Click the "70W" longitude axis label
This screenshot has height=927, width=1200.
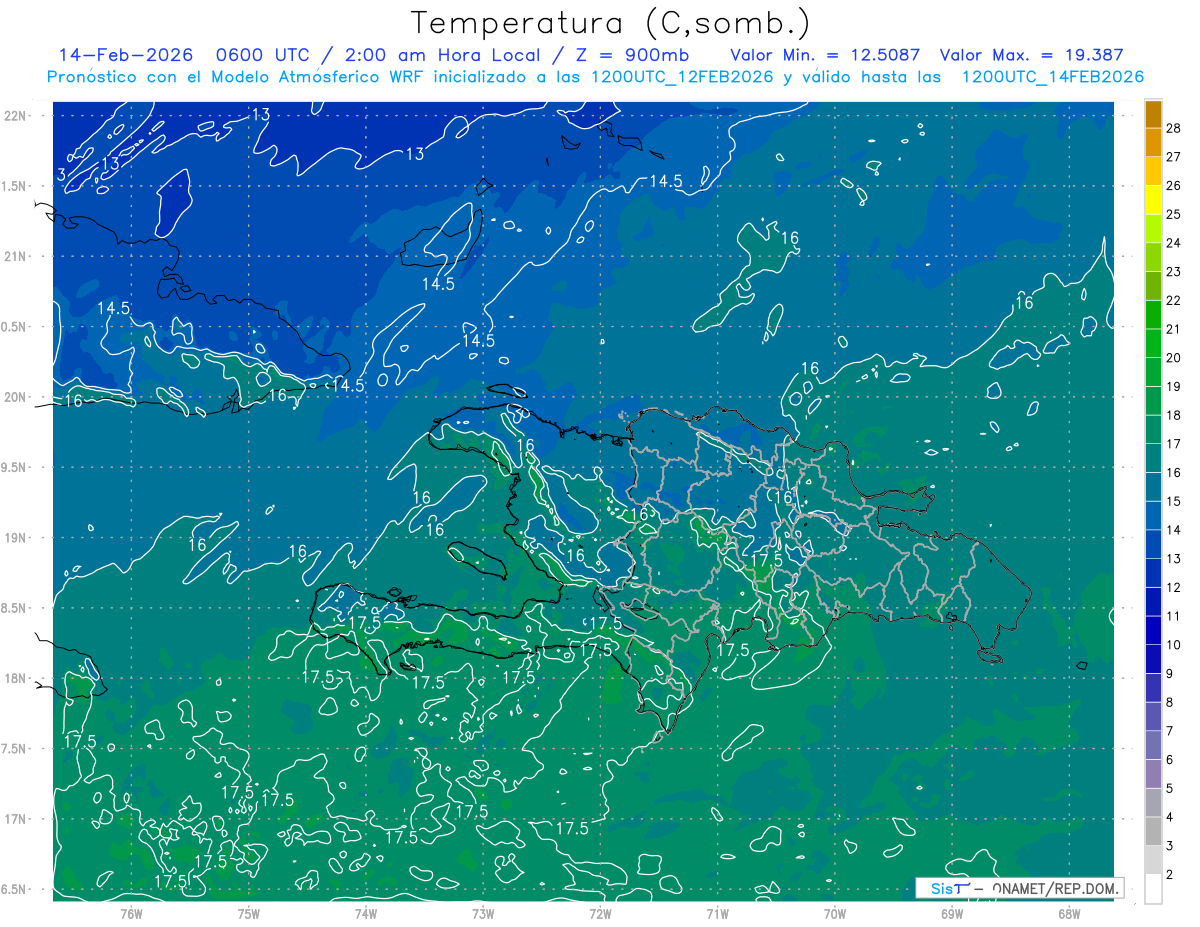835,914
